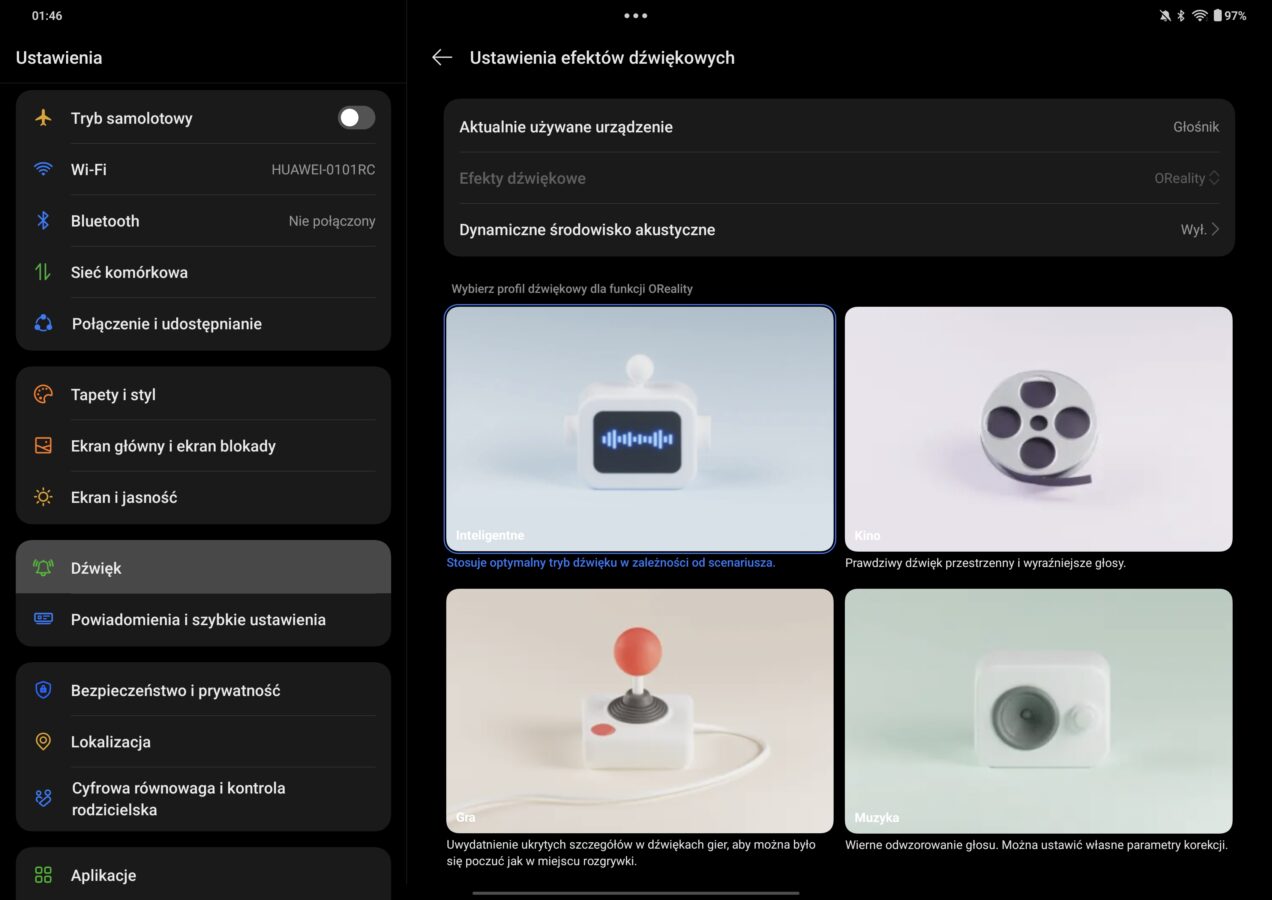This screenshot has height=900, width=1272.
Task: Click the Muzyka profile description text
Action: click(1036, 845)
